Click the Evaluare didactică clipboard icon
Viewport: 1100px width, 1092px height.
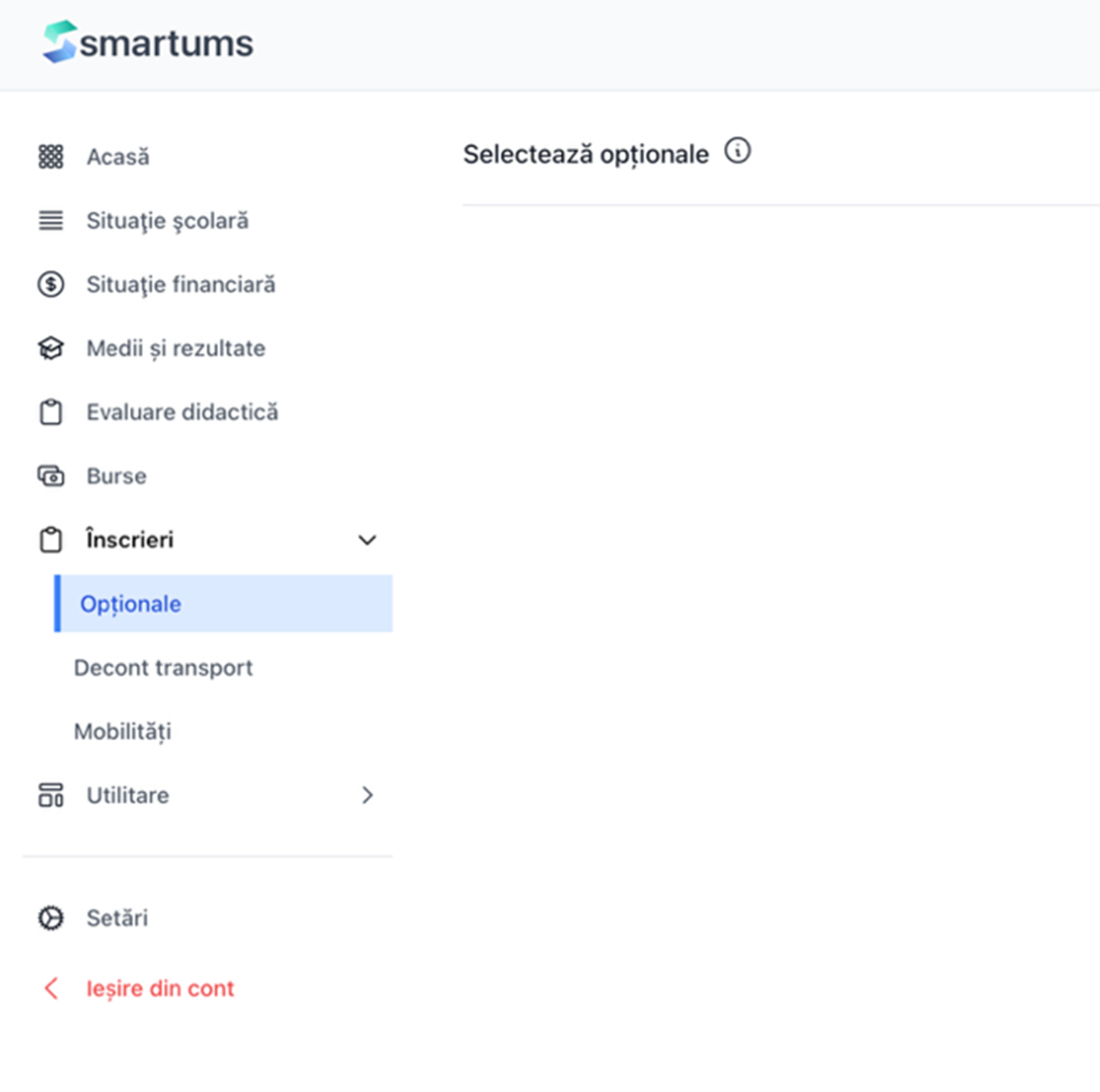coord(51,412)
